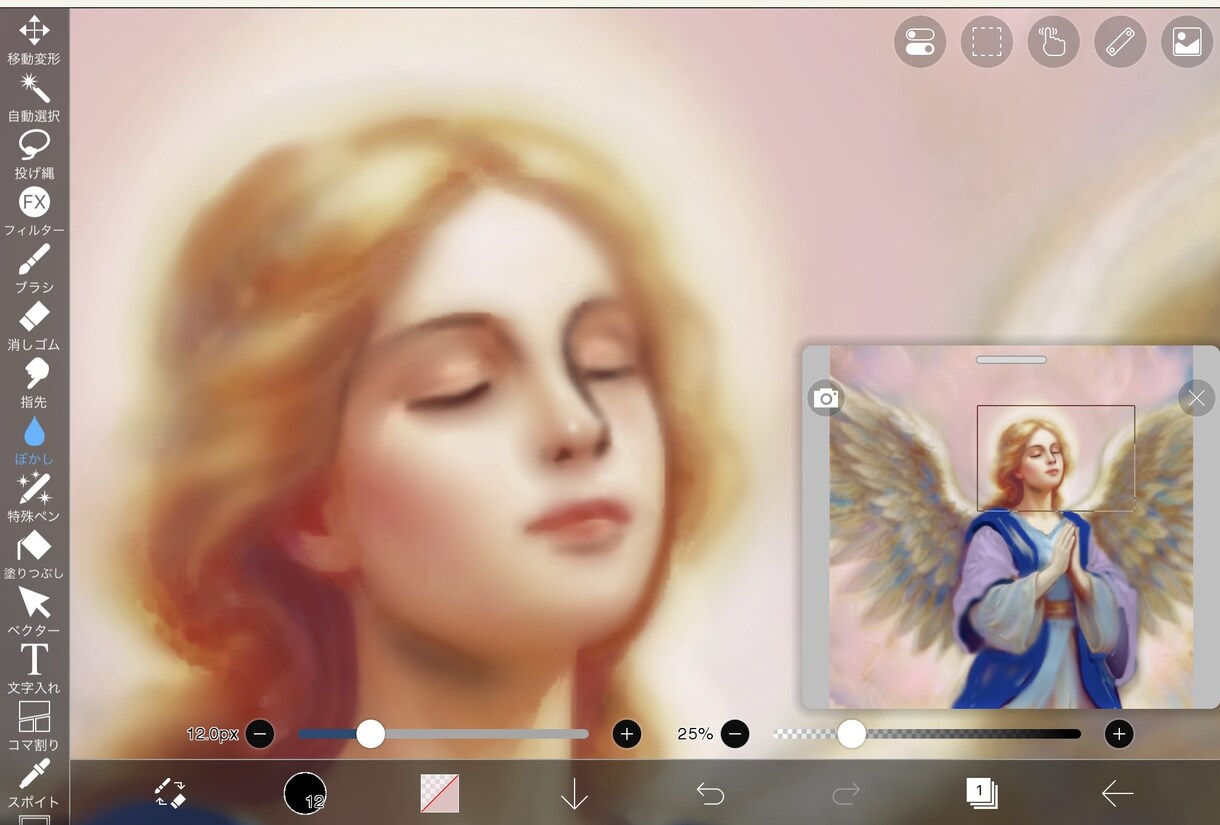Viewport: 1220px width, 825px height.
Task: Switch between brush and eraser
Action: tap(170, 793)
